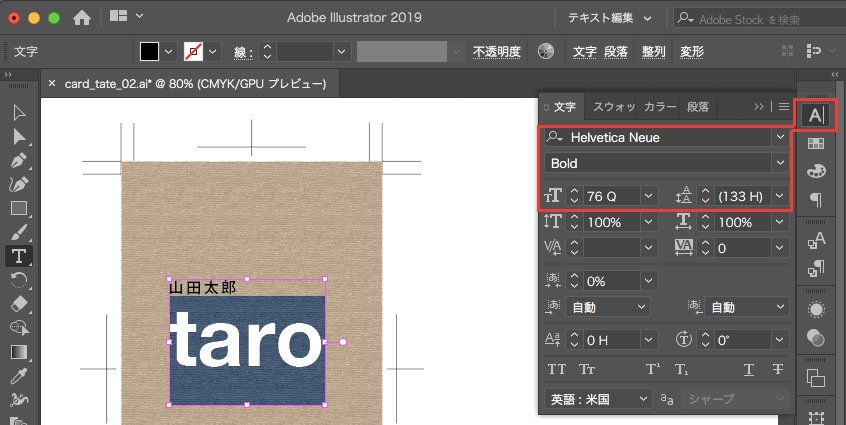Pick the Eyedropper tool

click(x=18, y=376)
